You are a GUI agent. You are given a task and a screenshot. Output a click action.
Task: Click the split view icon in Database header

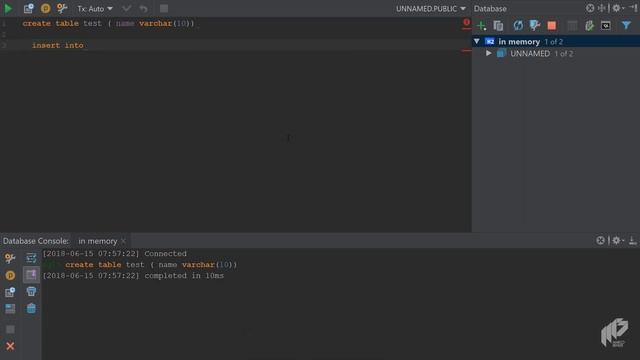click(602, 8)
